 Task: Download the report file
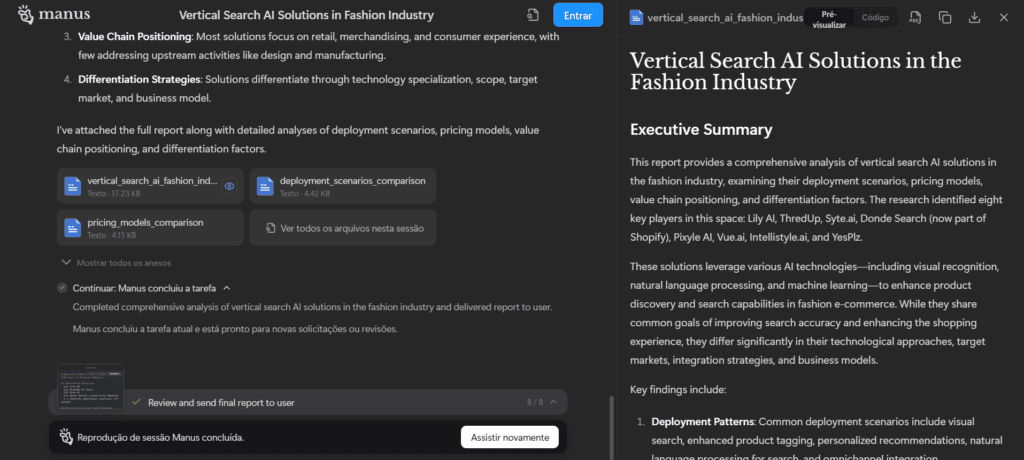[974, 17]
